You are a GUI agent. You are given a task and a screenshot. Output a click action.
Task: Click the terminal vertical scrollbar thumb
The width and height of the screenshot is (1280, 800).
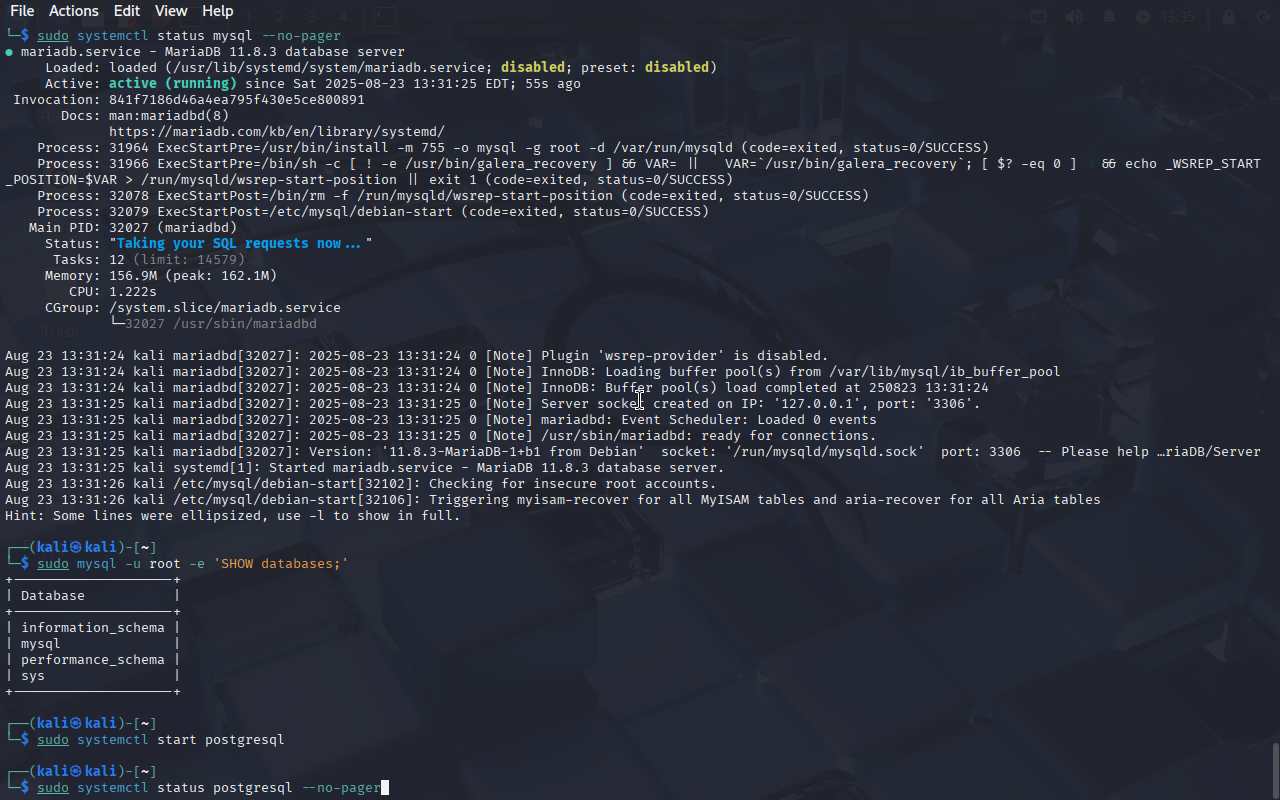[1275, 770]
